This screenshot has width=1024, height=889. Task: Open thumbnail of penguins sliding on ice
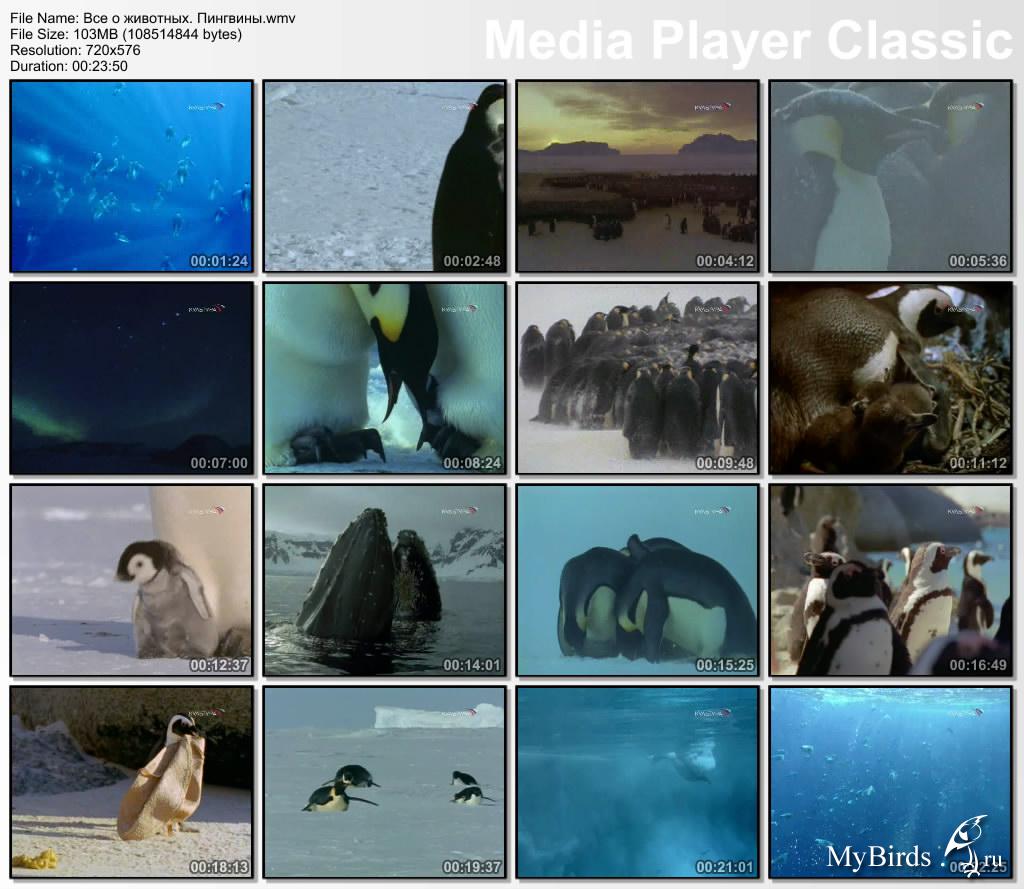tap(384, 782)
